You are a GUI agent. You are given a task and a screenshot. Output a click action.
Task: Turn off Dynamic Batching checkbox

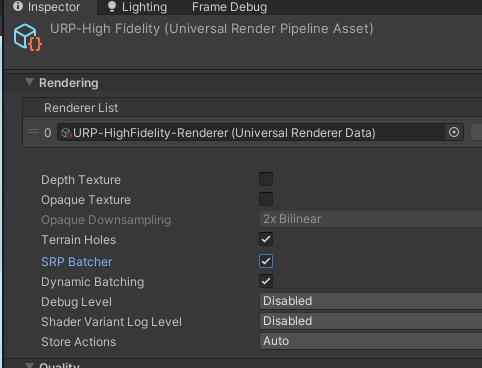point(266,281)
